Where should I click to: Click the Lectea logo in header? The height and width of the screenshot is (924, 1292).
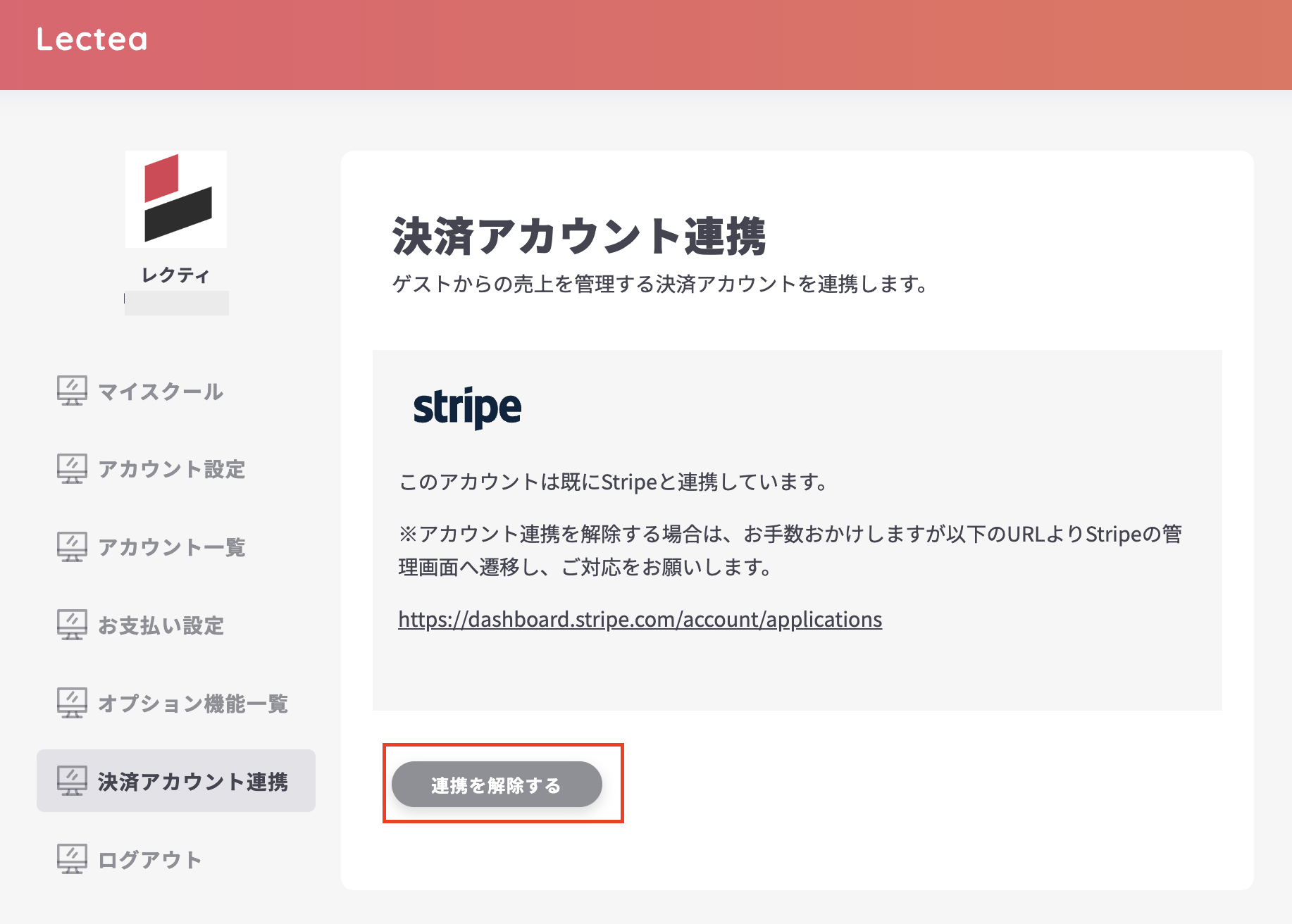point(92,39)
